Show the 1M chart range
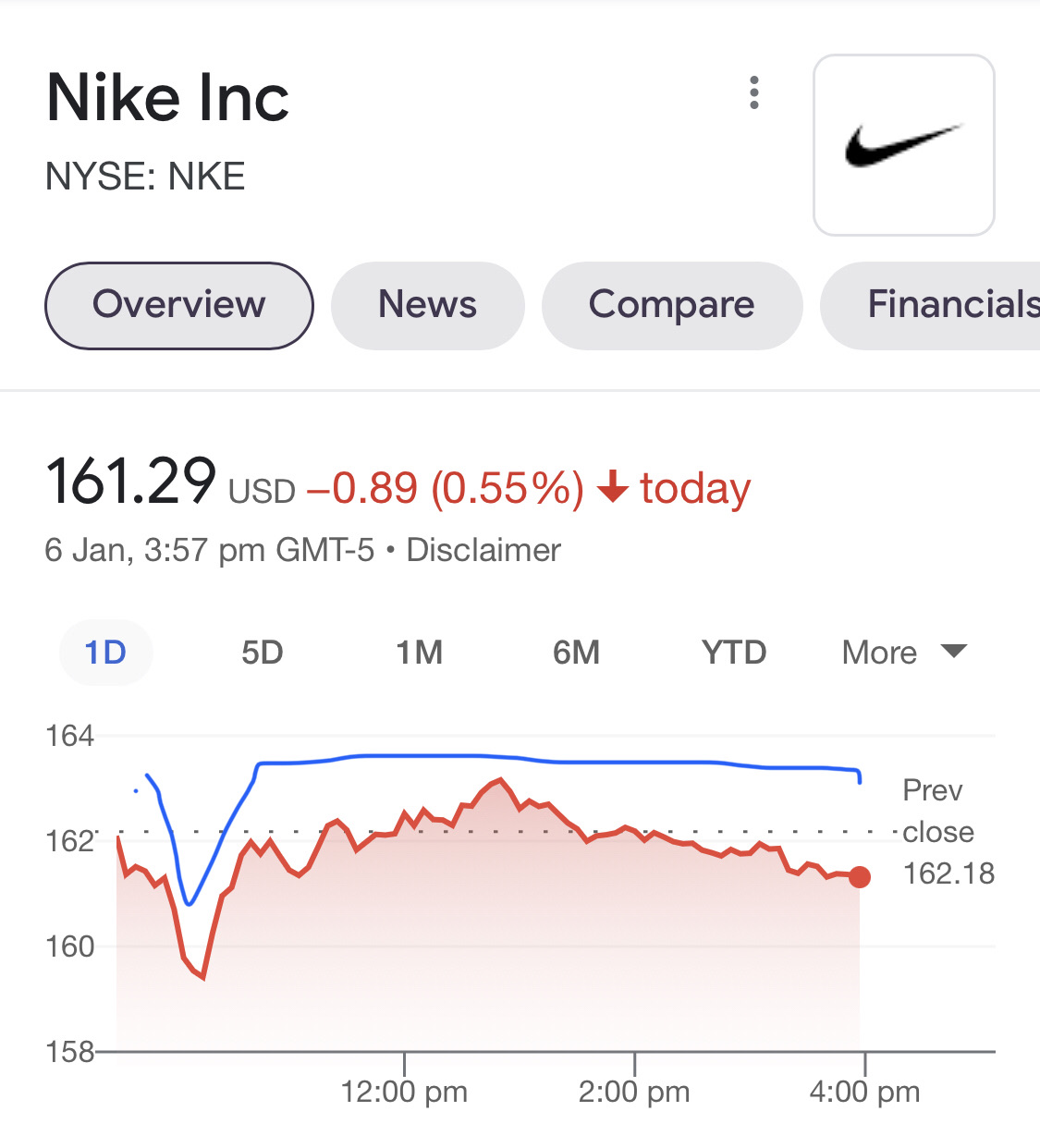The image size is (1040, 1148). click(x=420, y=653)
